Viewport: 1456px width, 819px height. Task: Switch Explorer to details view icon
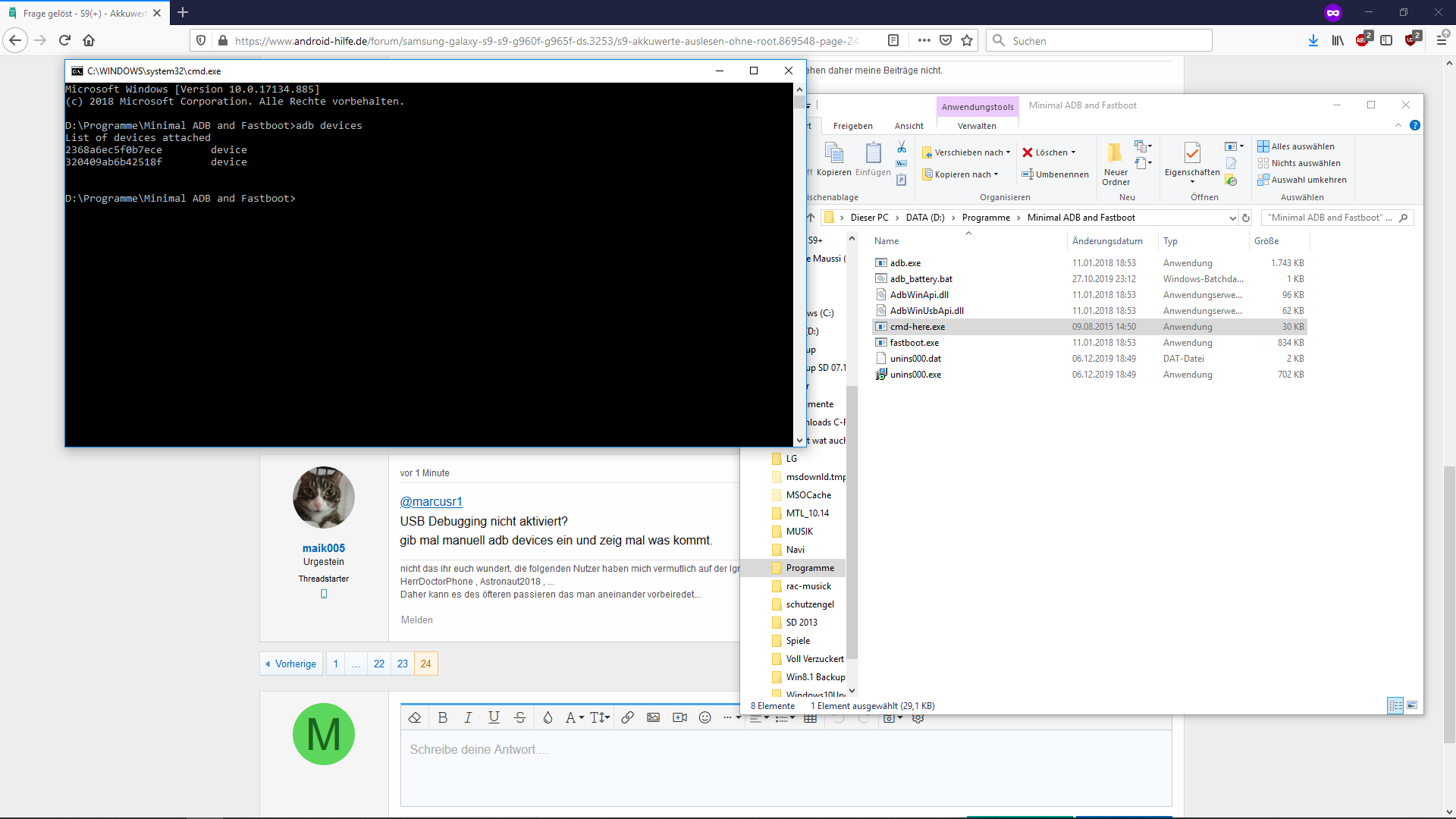1395,705
